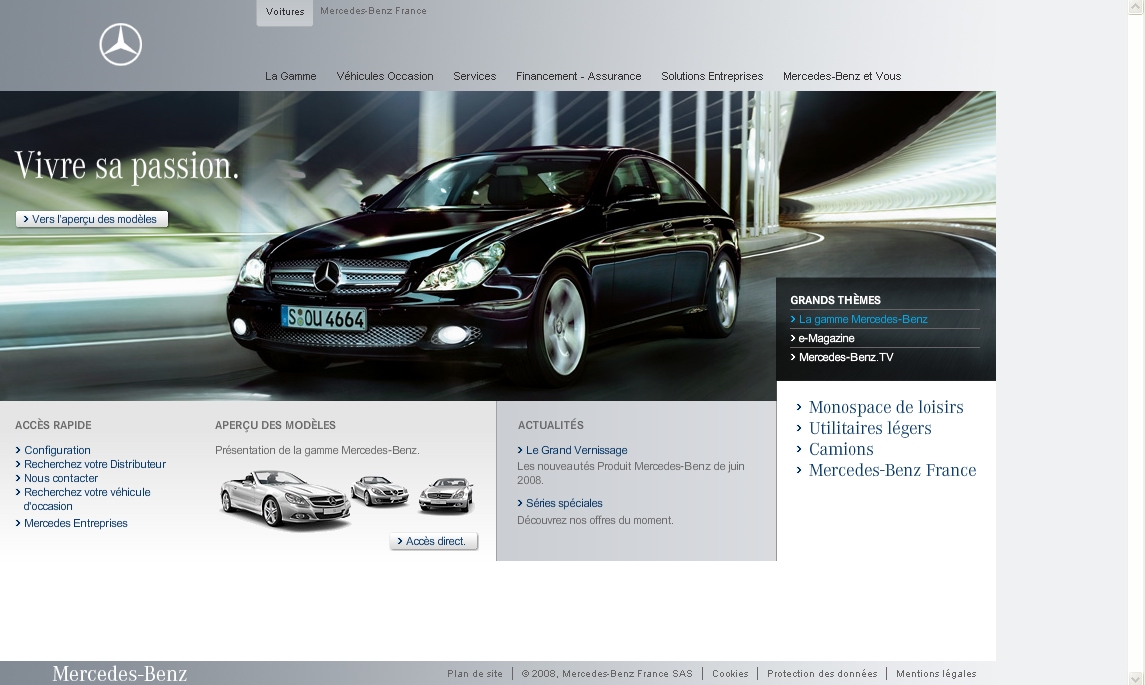Image resolution: width=1145 pixels, height=685 pixels.
Task: Open the Nous contacter page
Action: click(x=61, y=478)
